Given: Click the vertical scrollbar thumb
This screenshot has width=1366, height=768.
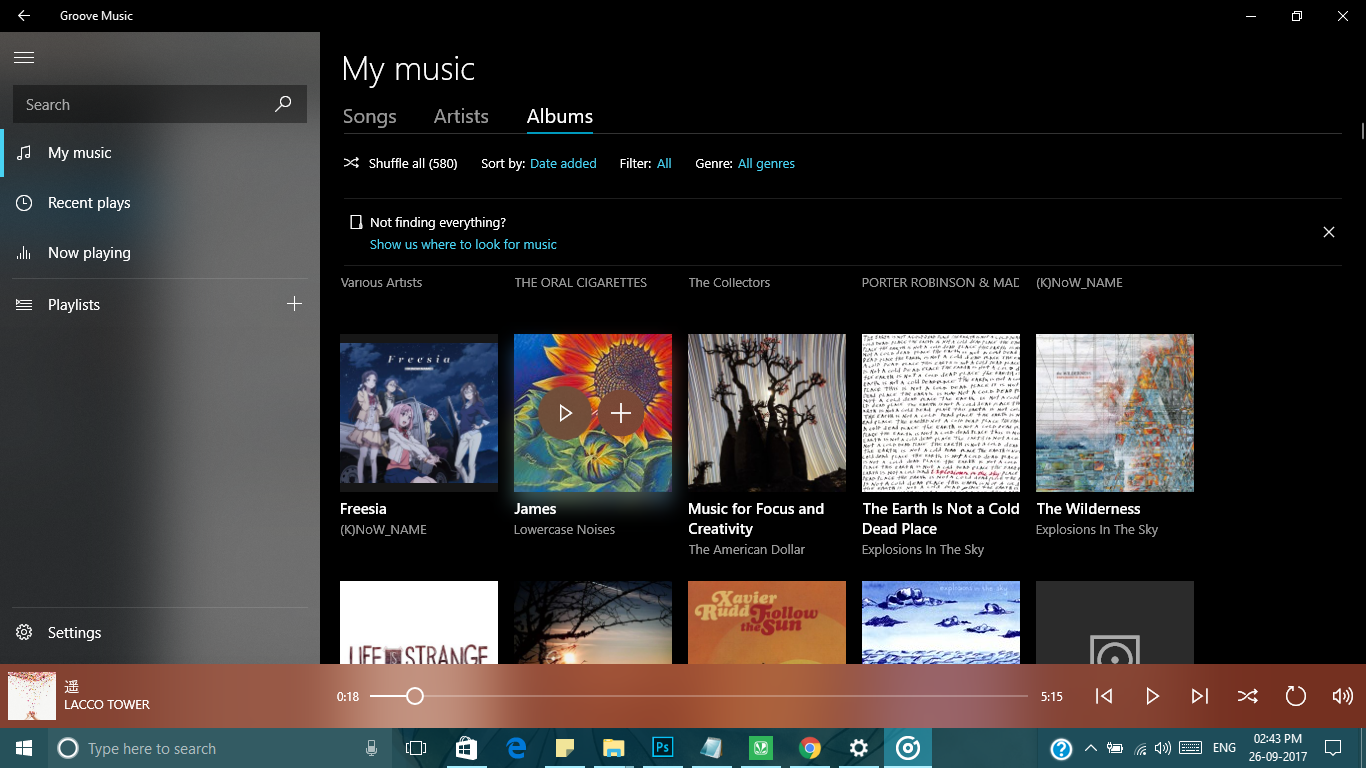Looking at the screenshot, I should coord(1362,131).
